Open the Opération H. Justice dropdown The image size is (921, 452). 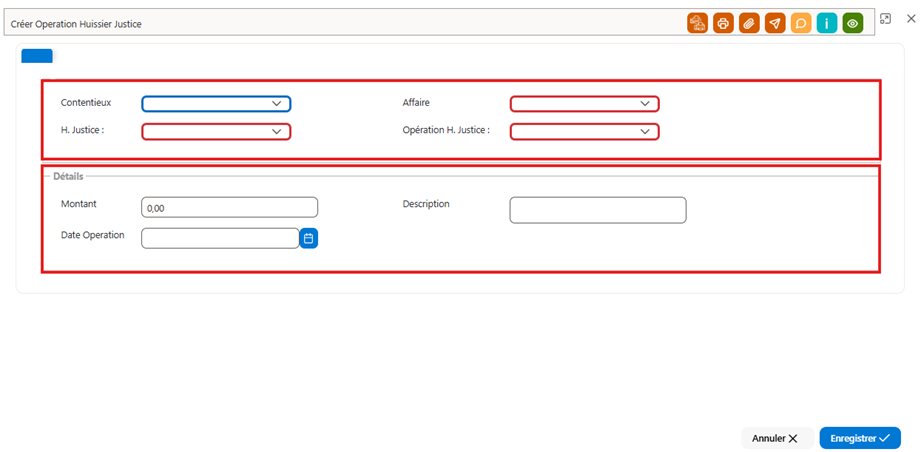pyautogui.click(x=584, y=131)
